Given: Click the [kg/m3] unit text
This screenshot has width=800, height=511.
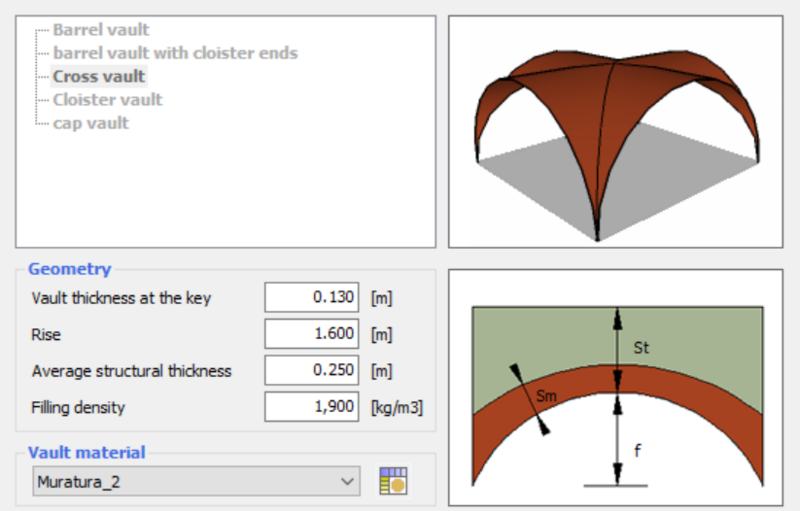Looking at the screenshot, I should pos(397,407).
